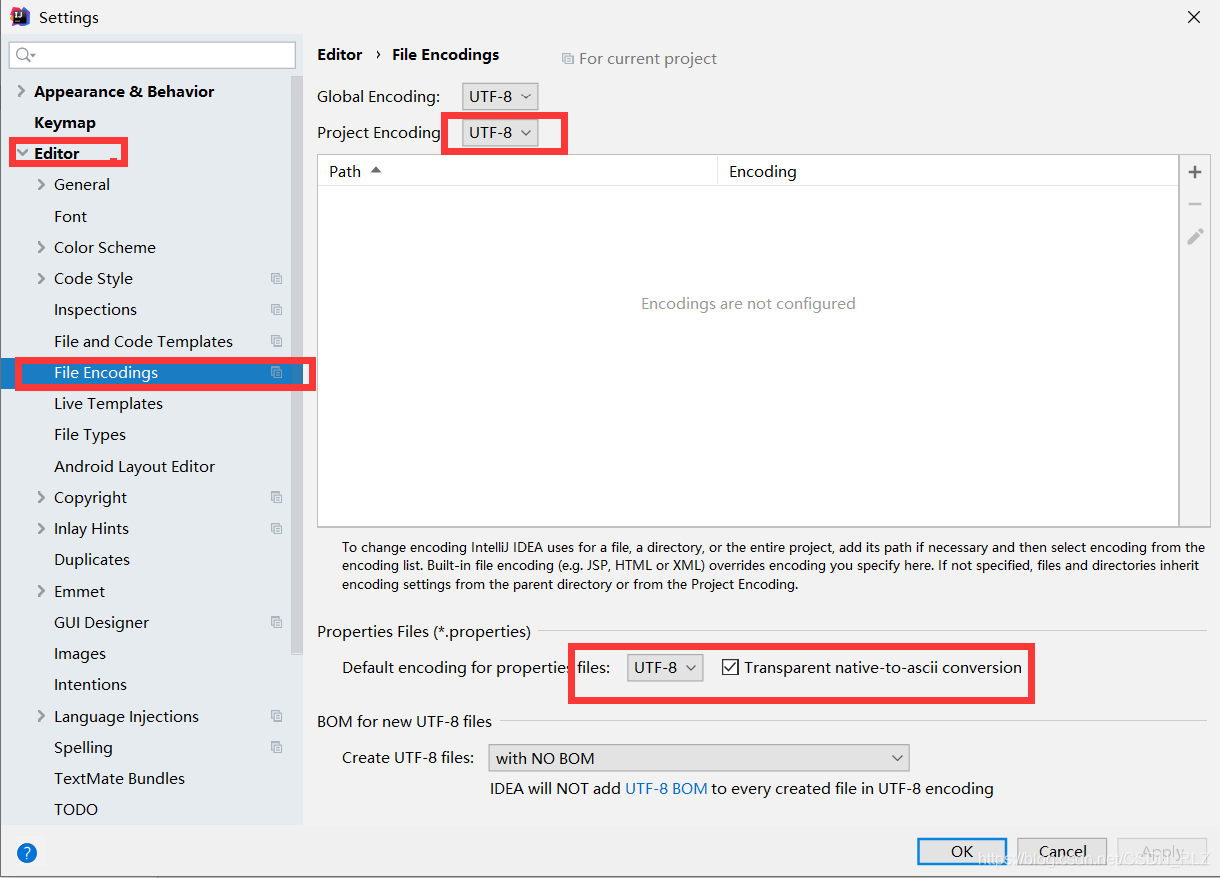Click the edit pencil icon beside table
This screenshot has width=1220, height=878.
pos(1195,236)
